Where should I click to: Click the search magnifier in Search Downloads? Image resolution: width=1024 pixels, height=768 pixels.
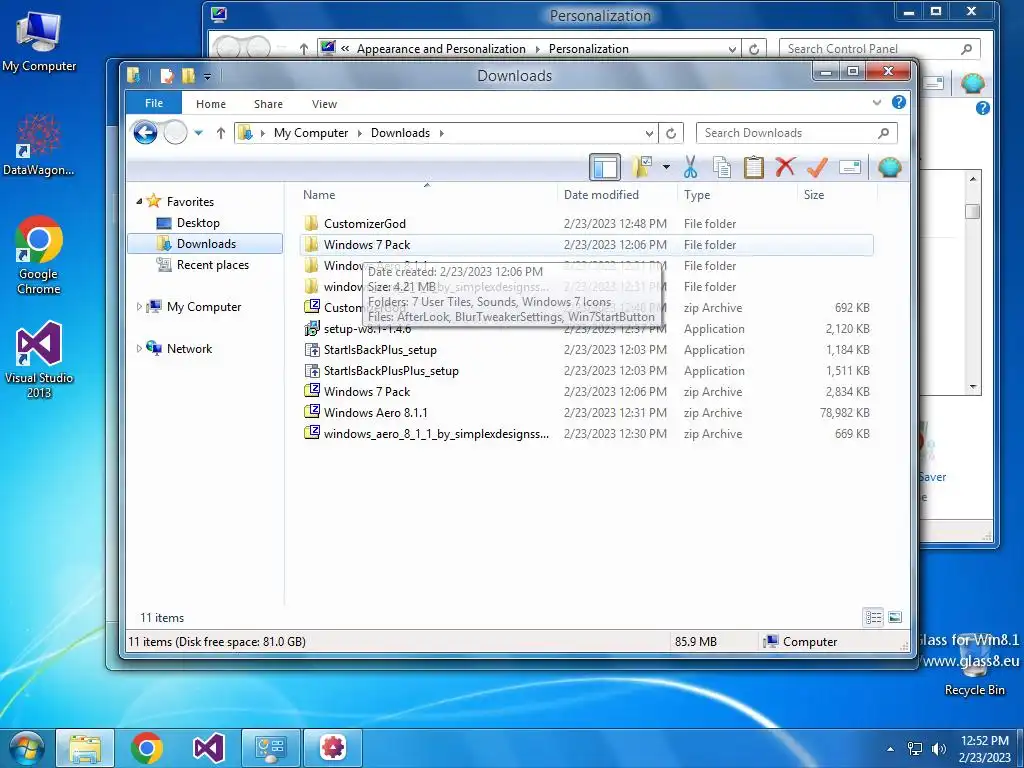coord(884,133)
